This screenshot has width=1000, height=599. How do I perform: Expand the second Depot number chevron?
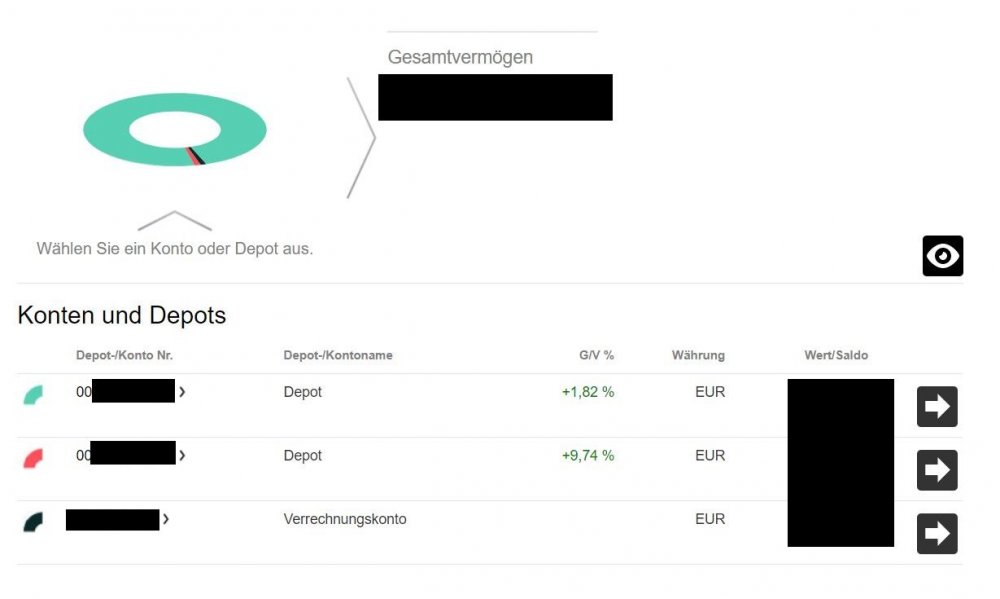182,456
